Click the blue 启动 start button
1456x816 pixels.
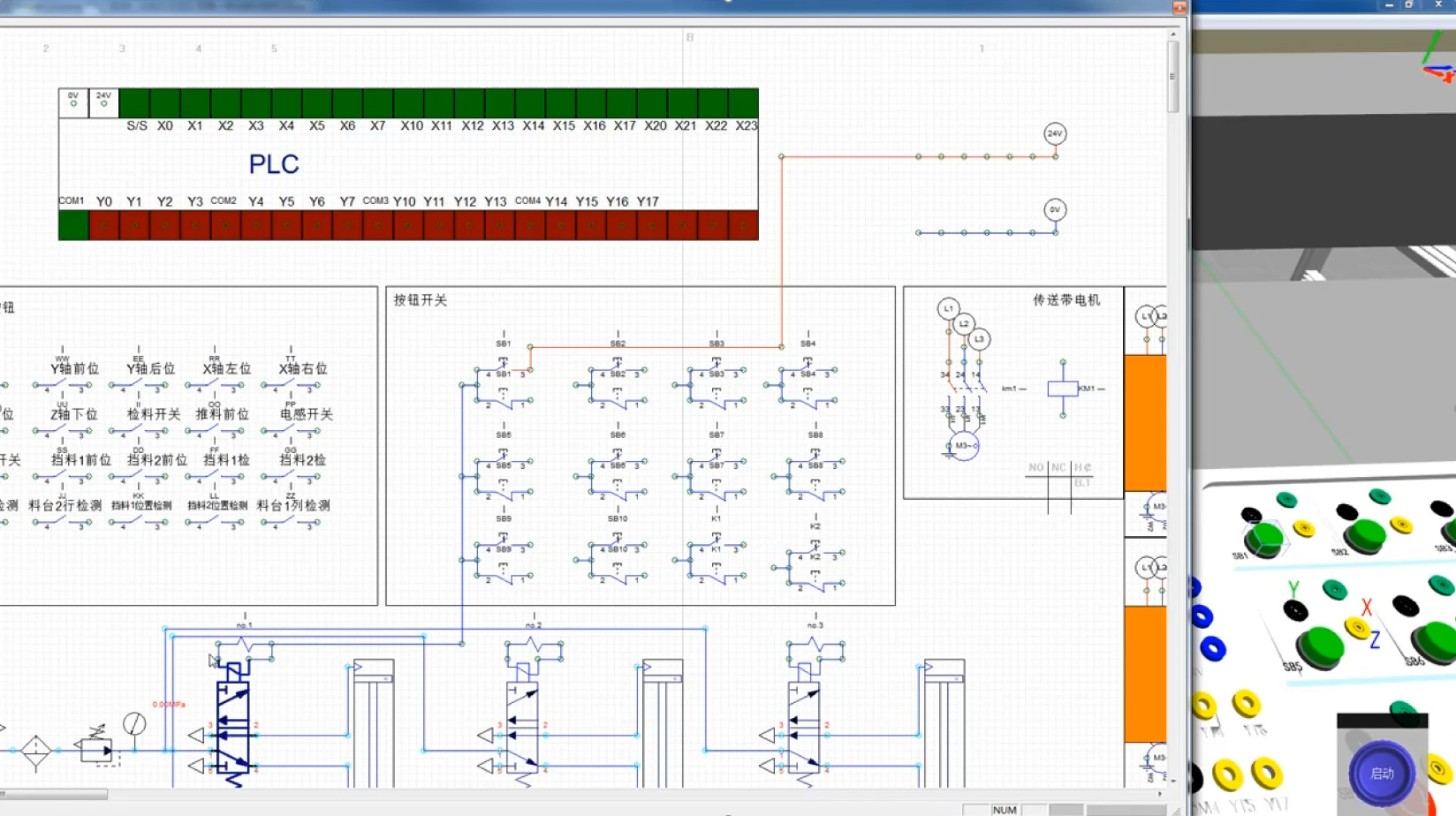(x=1381, y=774)
